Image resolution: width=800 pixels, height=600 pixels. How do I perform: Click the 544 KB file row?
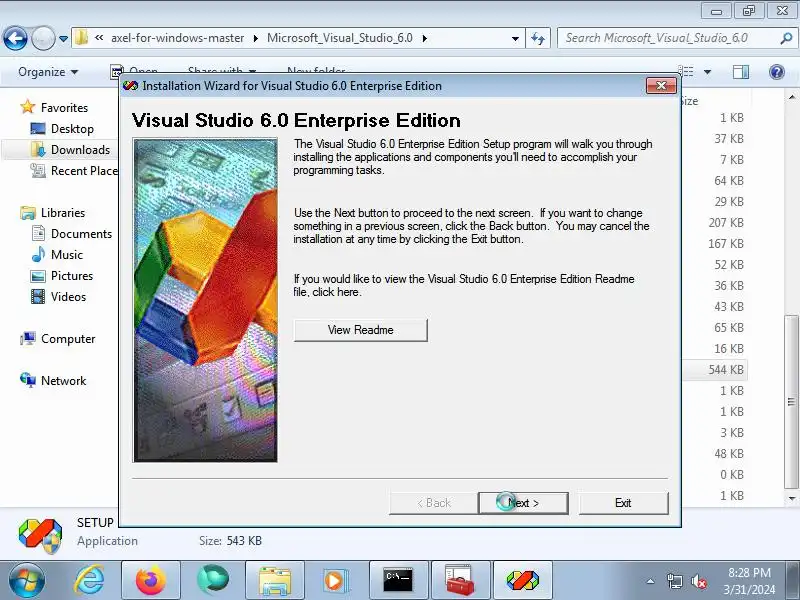714,369
